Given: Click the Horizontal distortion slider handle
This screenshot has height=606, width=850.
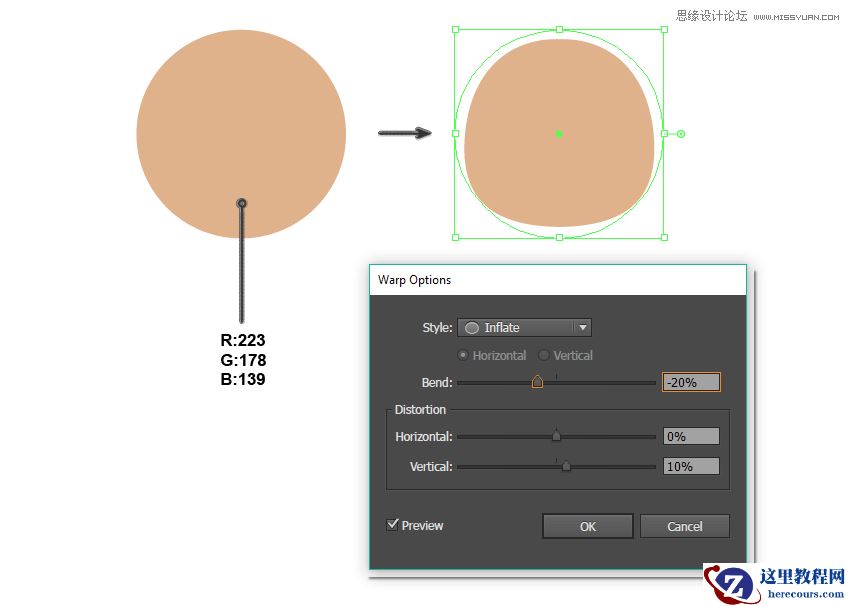Looking at the screenshot, I should tap(556, 435).
